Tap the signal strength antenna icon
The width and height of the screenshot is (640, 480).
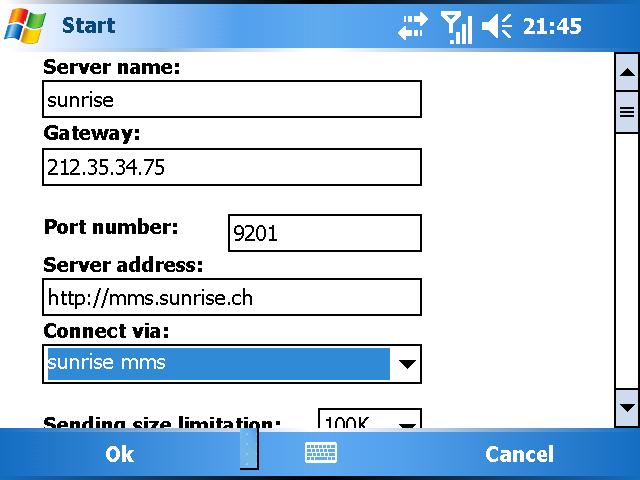tap(456, 28)
